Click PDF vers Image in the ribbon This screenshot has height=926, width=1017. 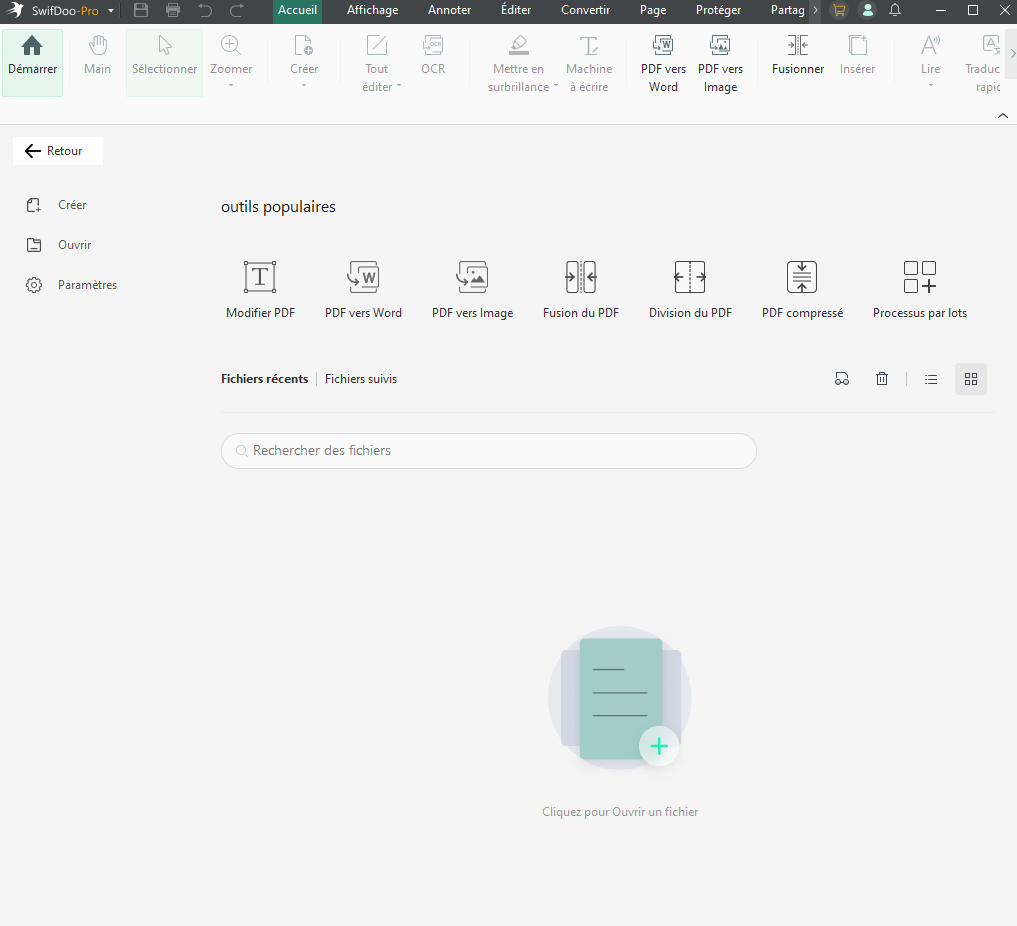click(x=720, y=64)
